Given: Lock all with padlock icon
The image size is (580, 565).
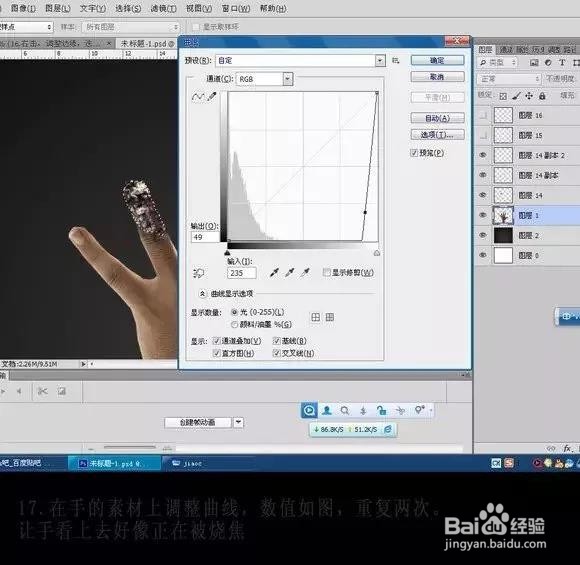Looking at the screenshot, I should click(x=542, y=96).
